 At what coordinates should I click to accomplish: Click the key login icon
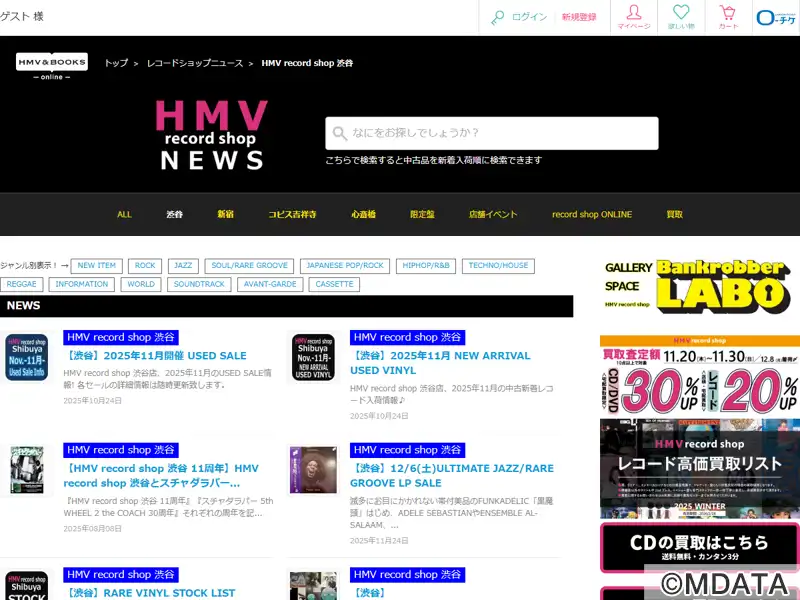point(497,17)
